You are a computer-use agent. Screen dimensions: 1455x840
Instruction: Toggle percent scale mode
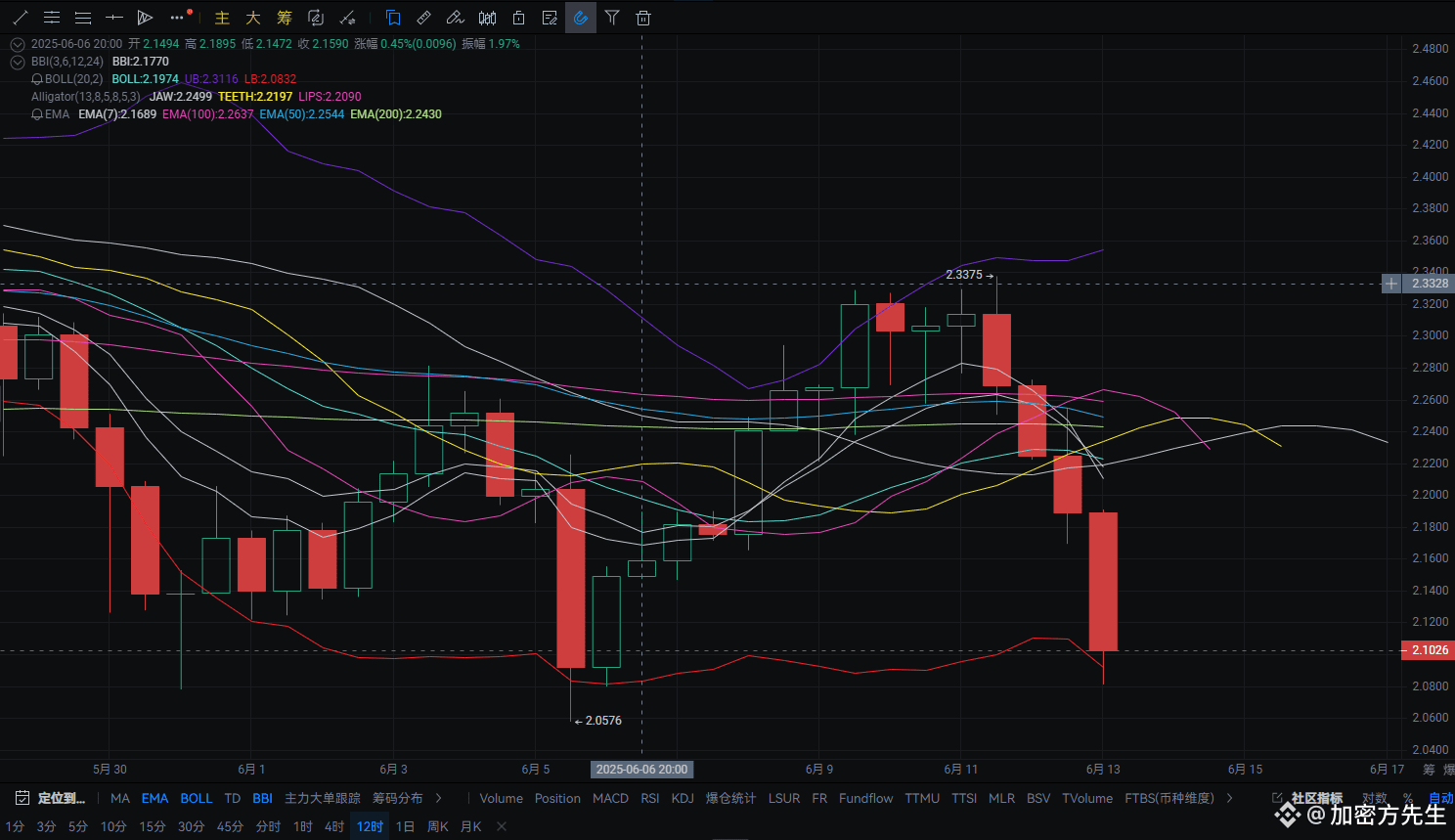pos(1408,798)
